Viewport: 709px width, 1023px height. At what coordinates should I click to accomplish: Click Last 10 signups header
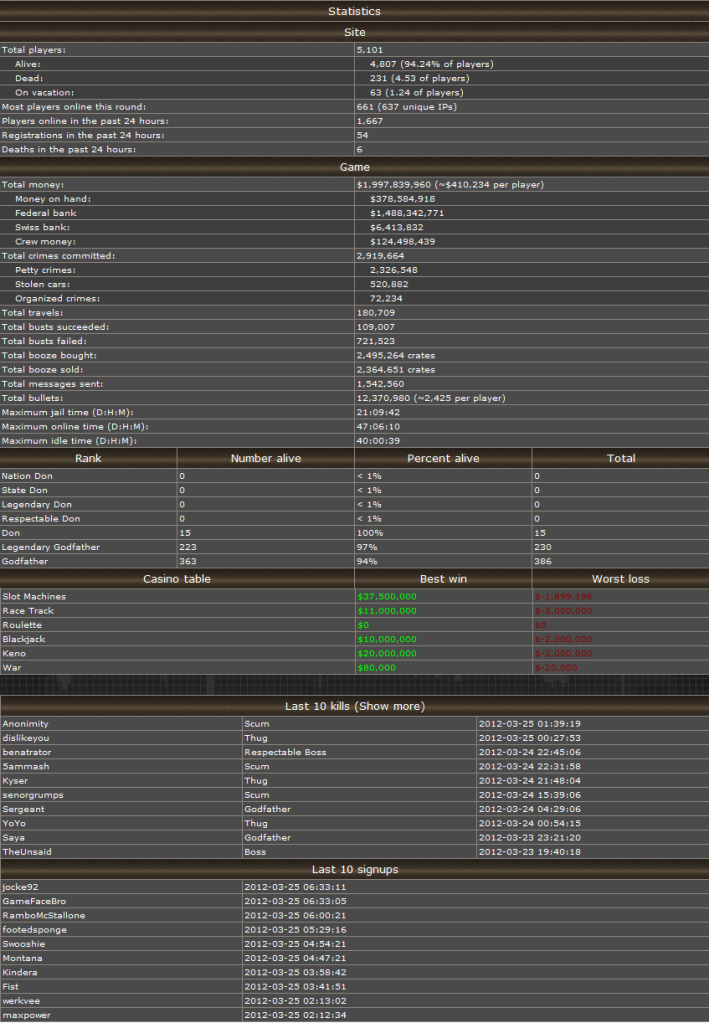(354, 869)
